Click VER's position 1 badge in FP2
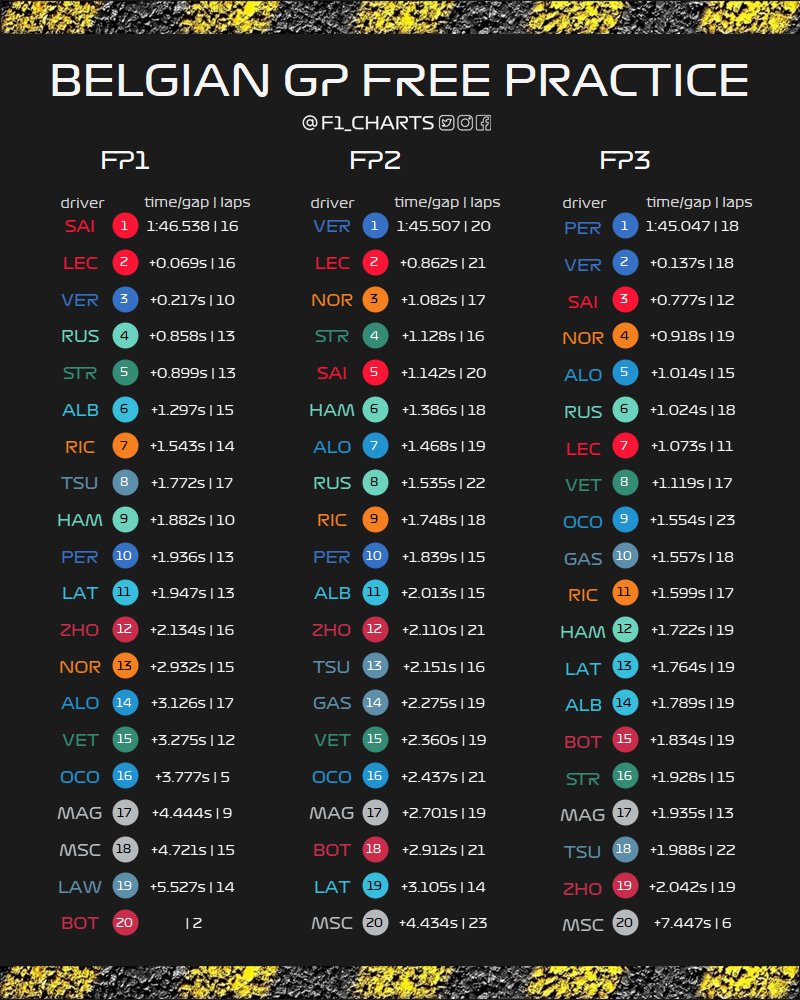The width and height of the screenshot is (800, 1000). (375, 226)
